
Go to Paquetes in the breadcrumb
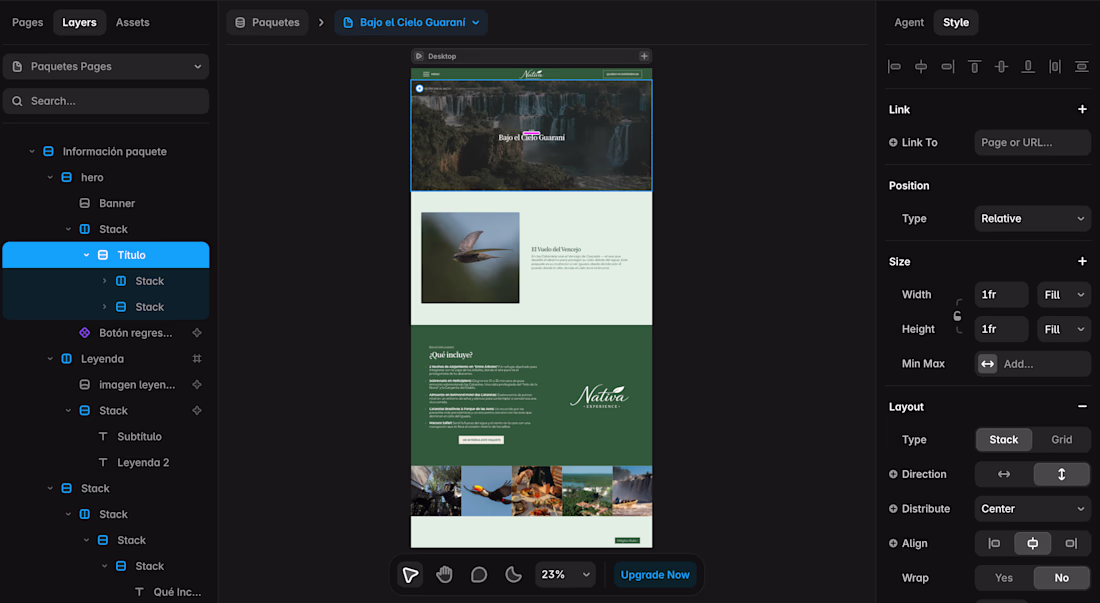coord(267,22)
